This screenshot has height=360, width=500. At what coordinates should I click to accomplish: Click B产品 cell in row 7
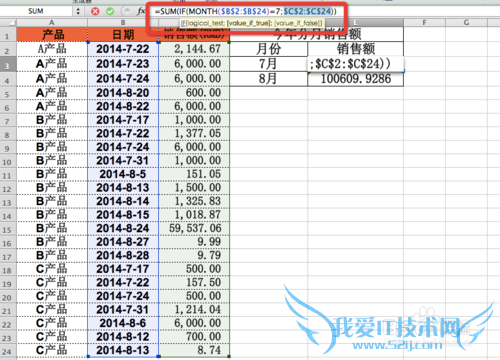(52, 120)
